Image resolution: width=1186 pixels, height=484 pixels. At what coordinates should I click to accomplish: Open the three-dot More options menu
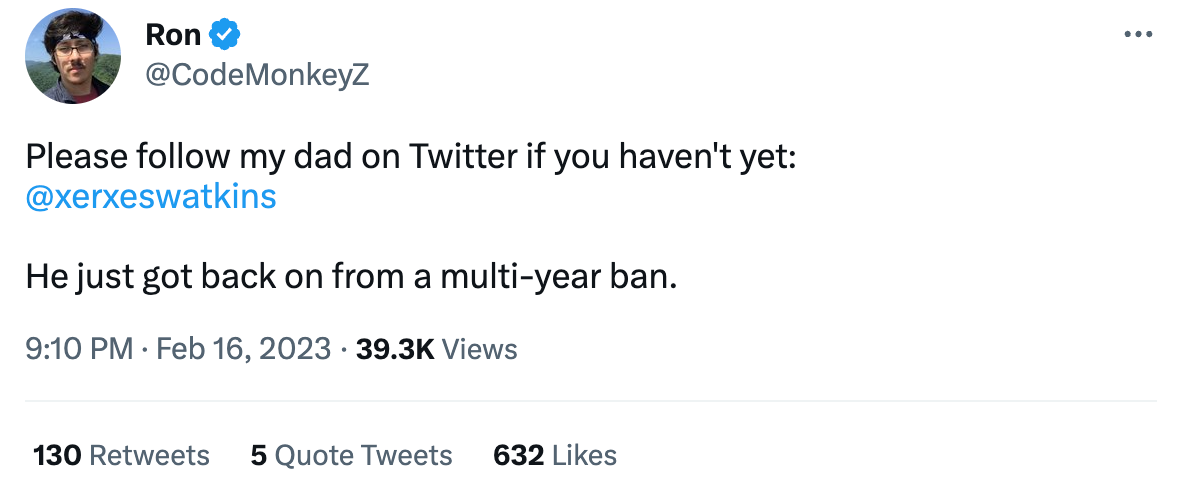tap(1139, 34)
